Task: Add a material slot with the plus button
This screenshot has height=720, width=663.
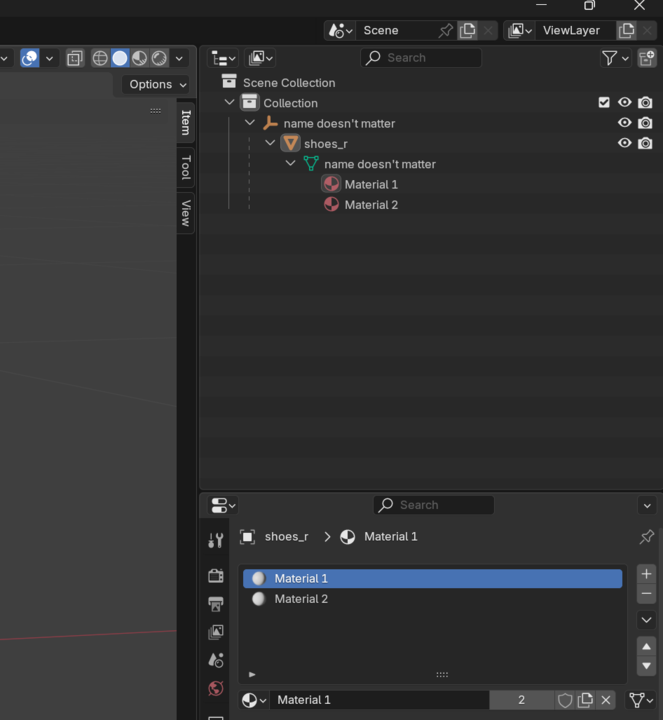Action: [646, 574]
